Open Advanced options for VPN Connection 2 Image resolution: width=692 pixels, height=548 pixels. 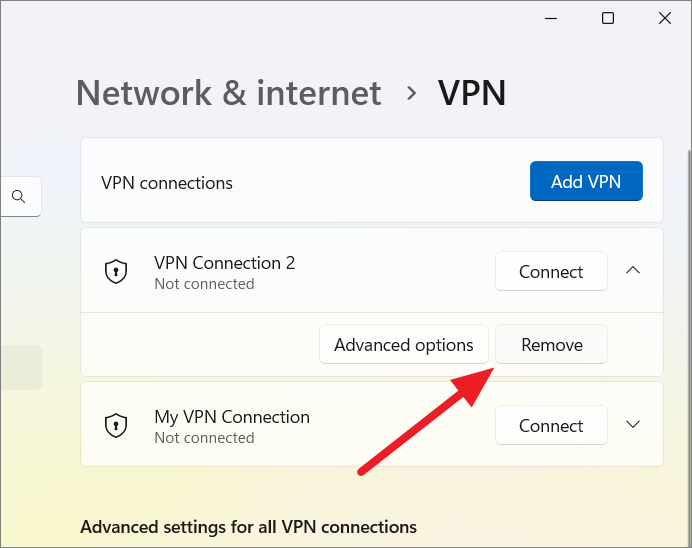coord(404,344)
